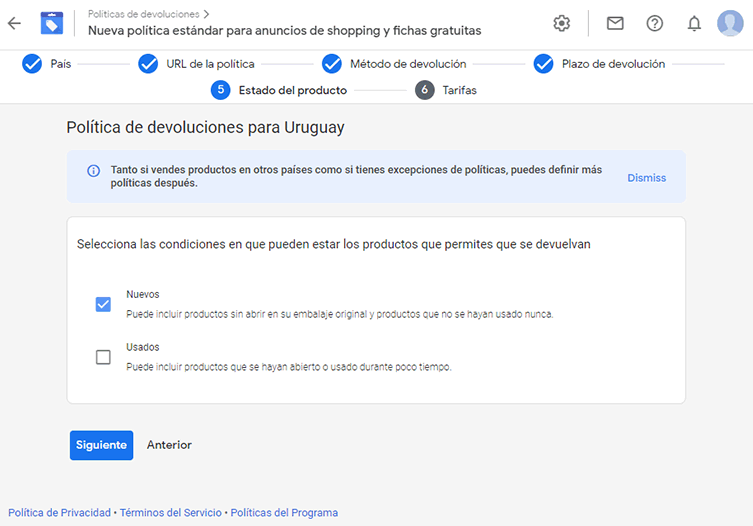
Task: Open the Merchant Center tag logo
Action: point(52,23)
